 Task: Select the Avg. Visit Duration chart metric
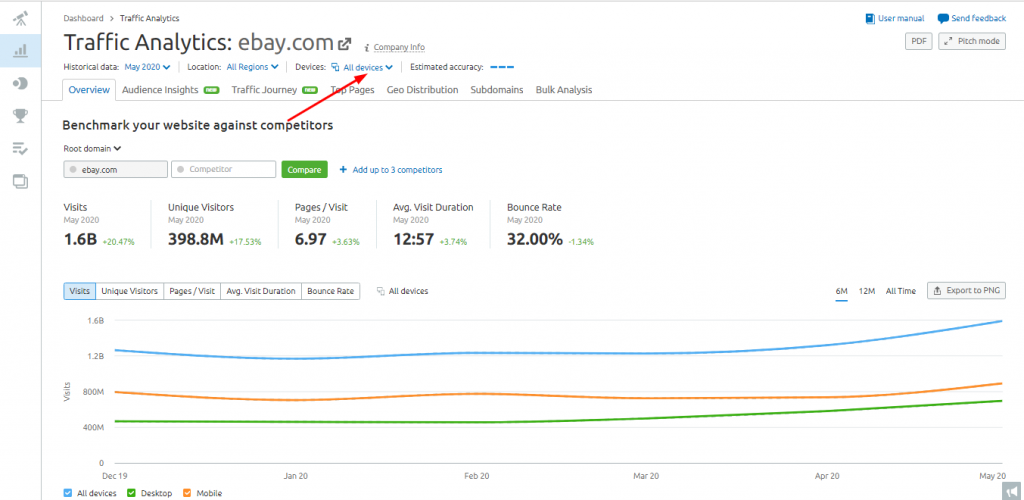[x=261, y=291]
